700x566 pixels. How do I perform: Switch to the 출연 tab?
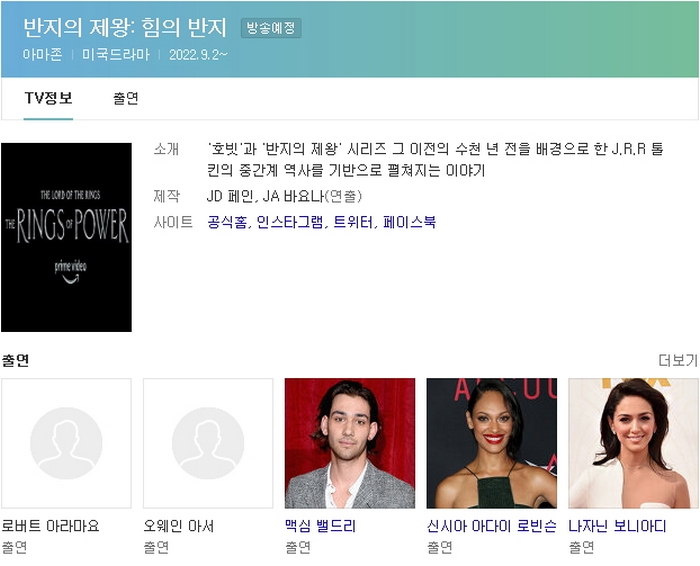126,98
